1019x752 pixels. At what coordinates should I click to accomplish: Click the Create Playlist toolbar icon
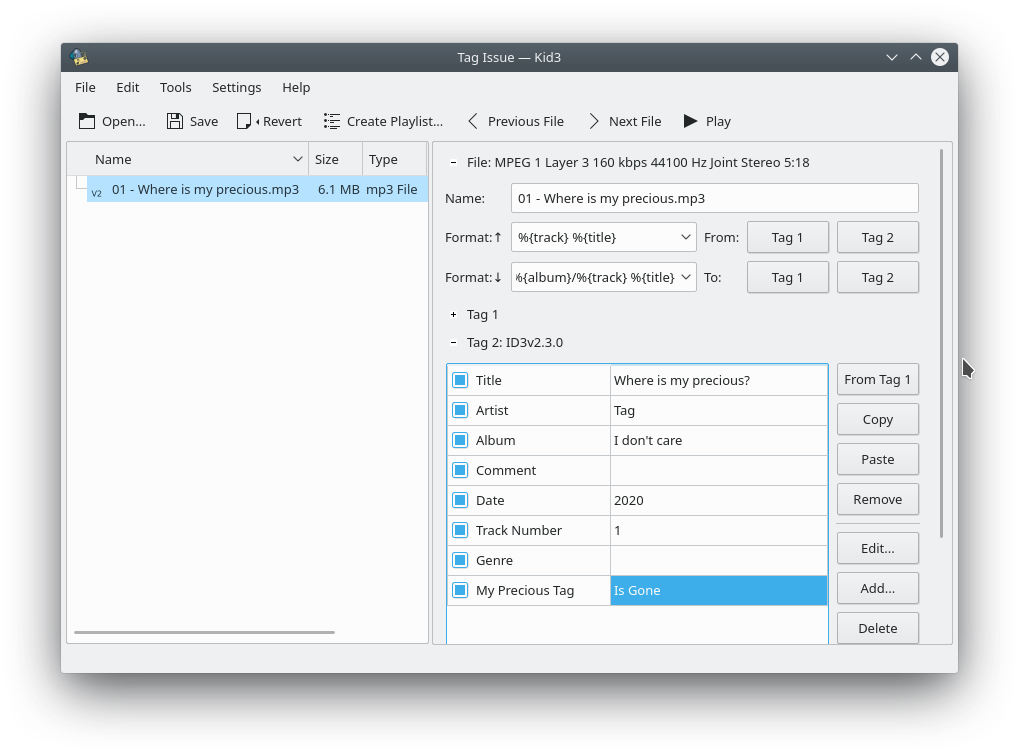coord(330,120)
